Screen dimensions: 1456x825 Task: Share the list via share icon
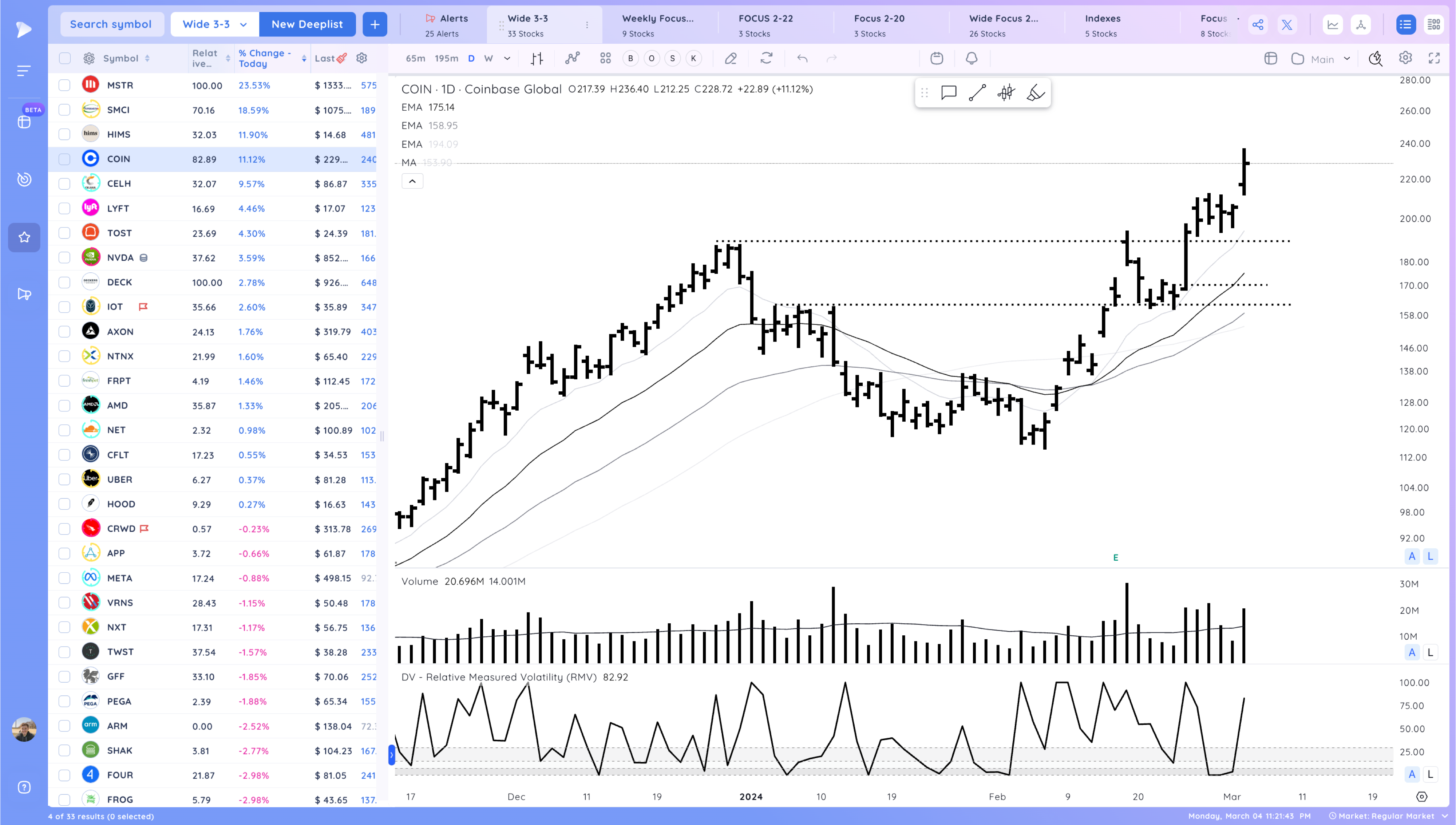(x=1258, y=24)
